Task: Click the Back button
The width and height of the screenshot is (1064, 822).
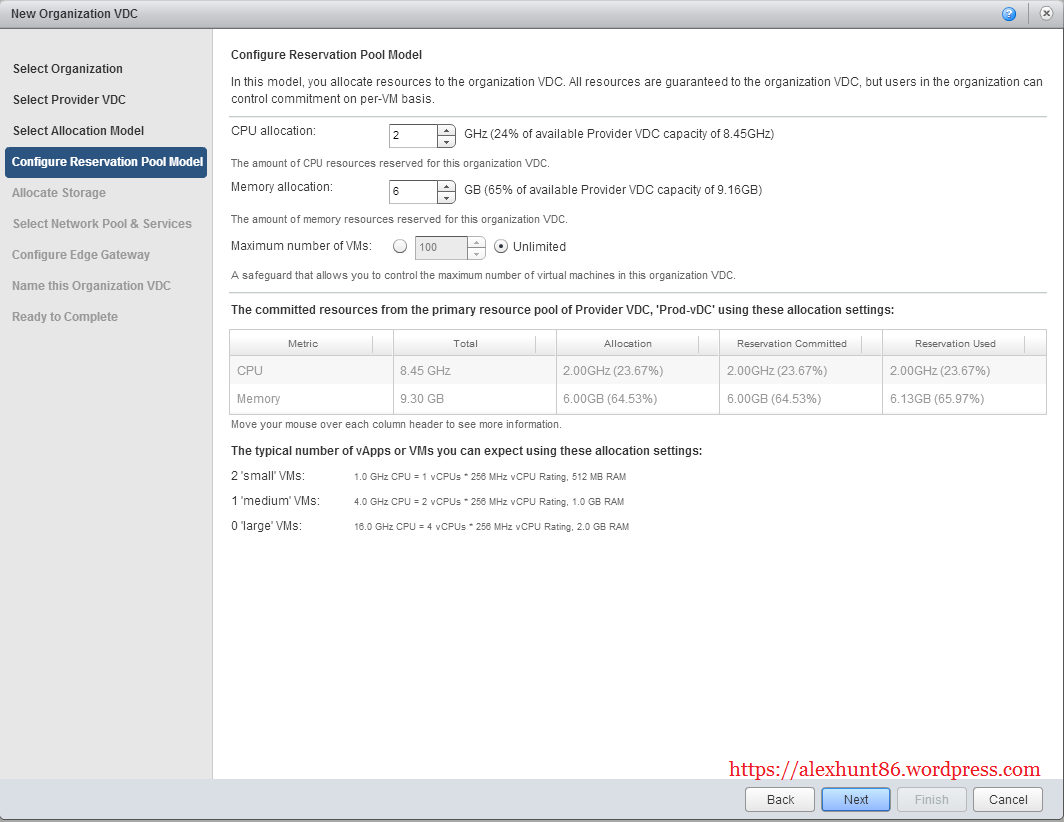Action: click(780, 800)
